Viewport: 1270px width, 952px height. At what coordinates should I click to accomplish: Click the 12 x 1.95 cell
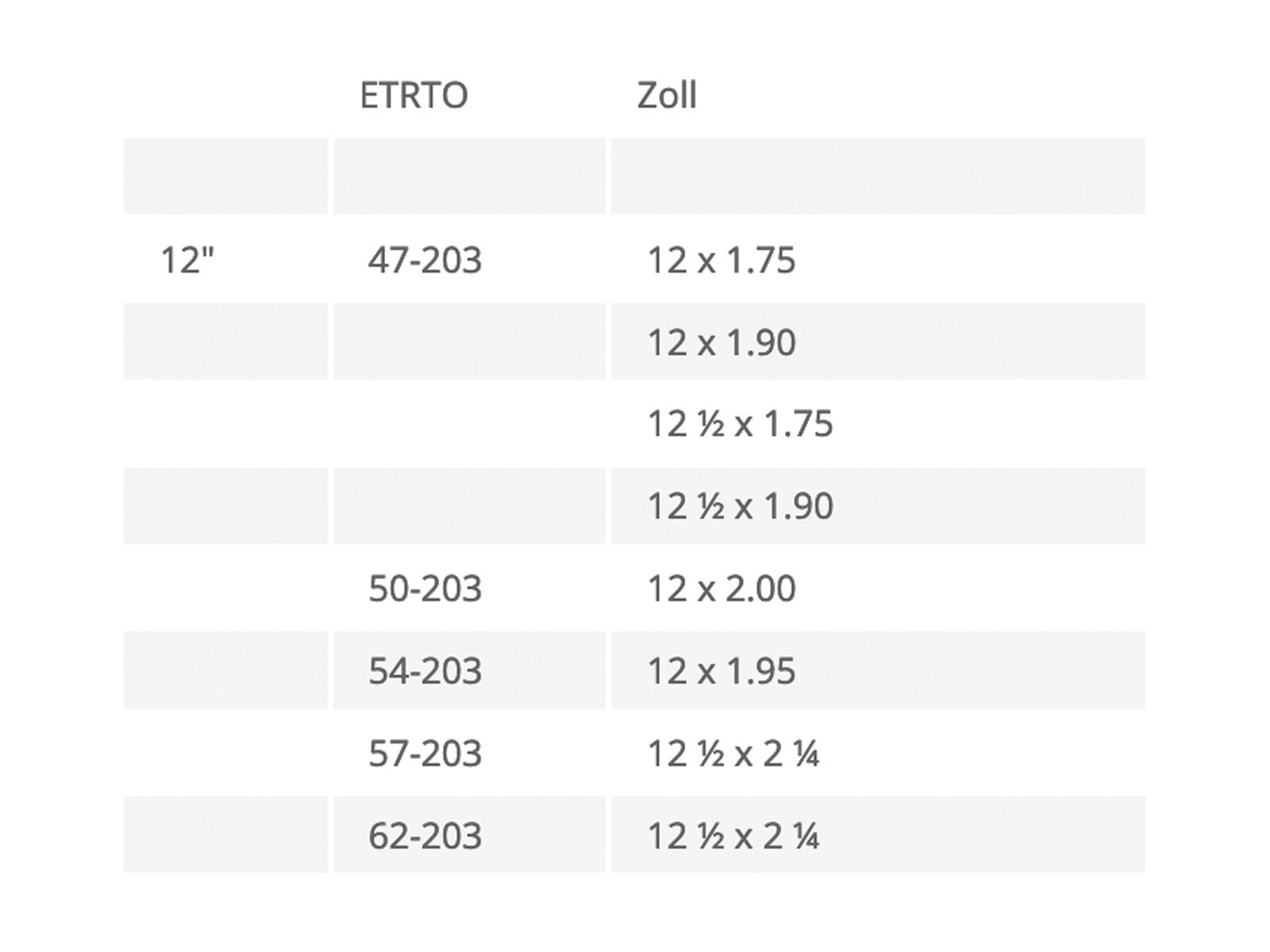(x=722, y=671)
